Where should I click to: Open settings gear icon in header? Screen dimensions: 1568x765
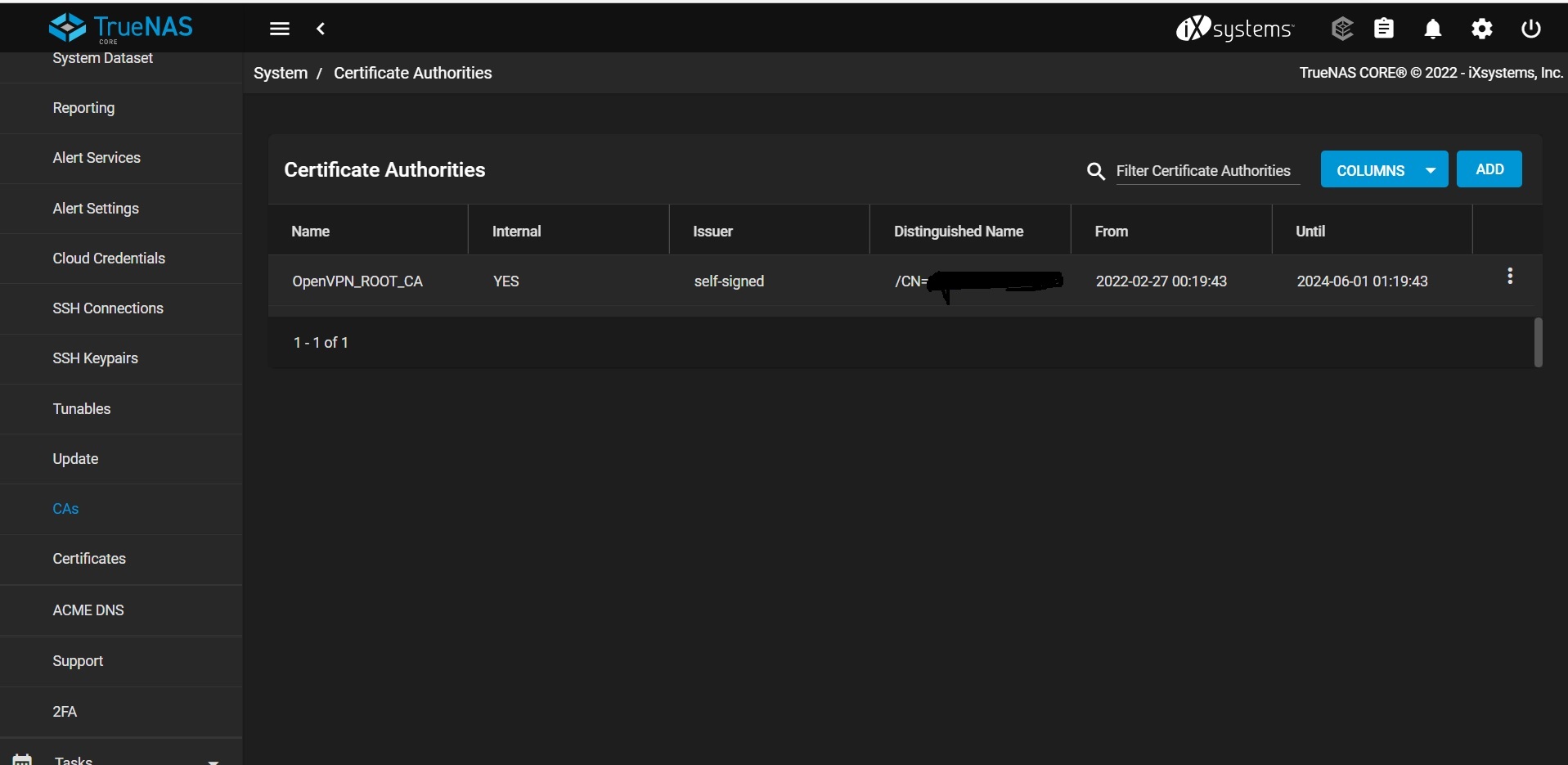pos(1481,29)
